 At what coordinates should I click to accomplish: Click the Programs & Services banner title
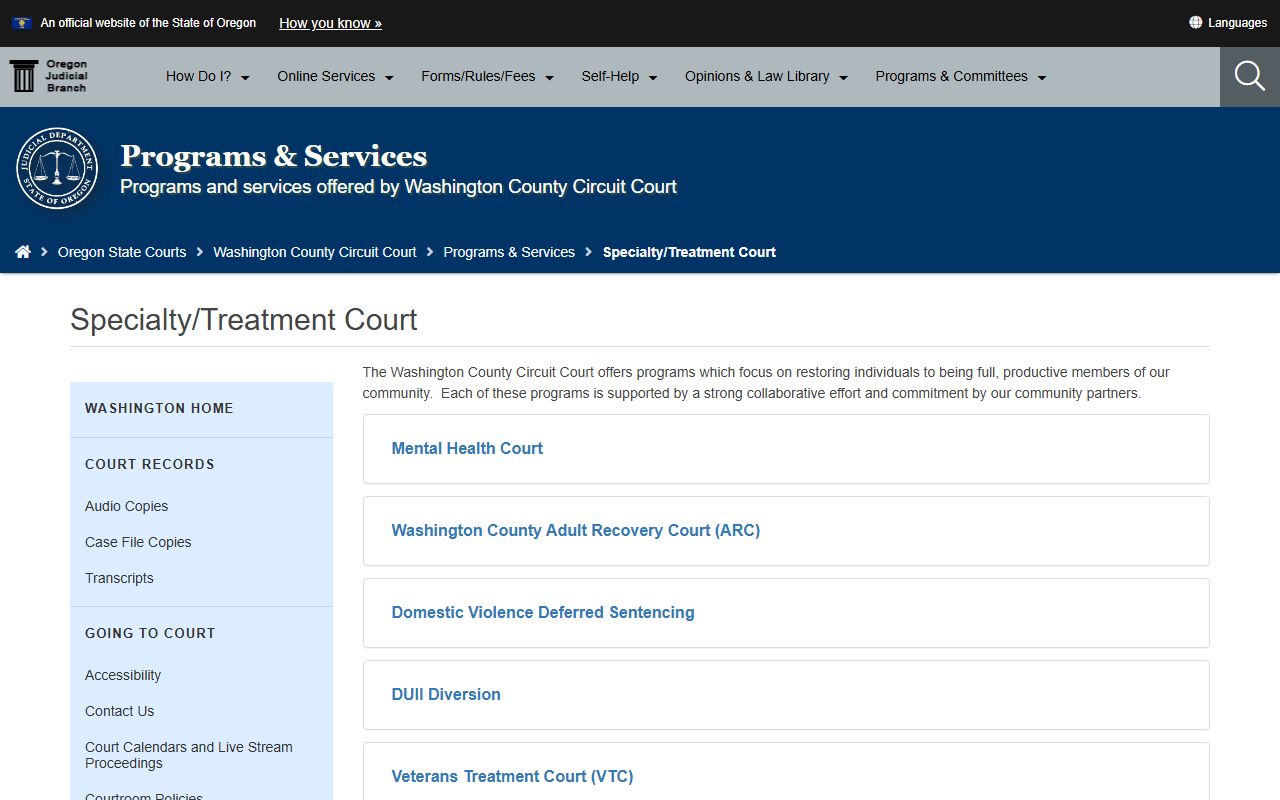pyautogui.click(x=274, y=156)
